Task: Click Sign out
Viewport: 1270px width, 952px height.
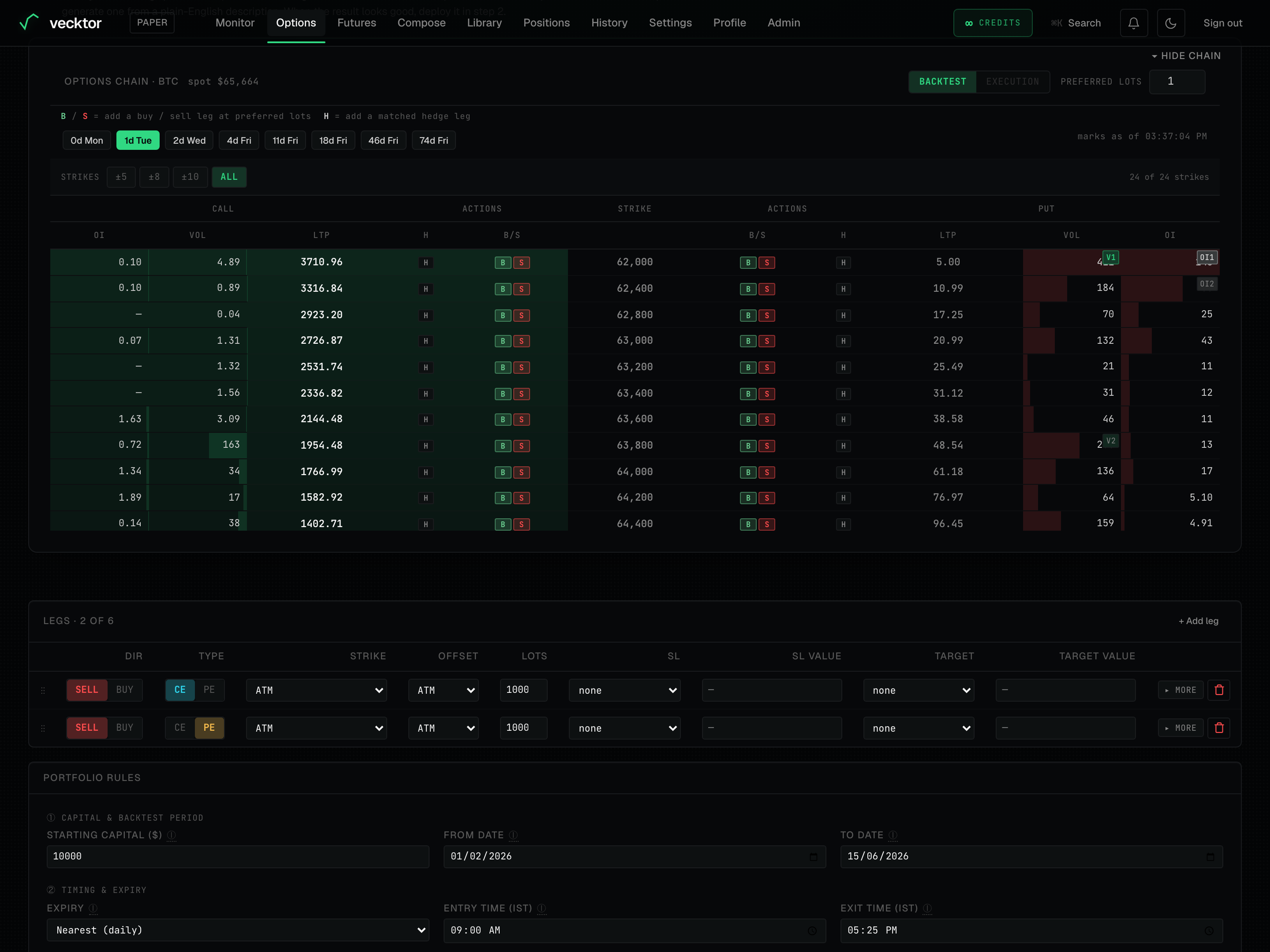Action: coord(1222,23)
